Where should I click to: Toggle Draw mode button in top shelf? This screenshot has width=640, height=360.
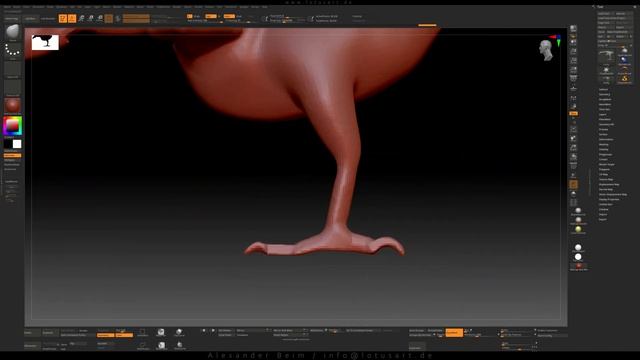[72, 18]
